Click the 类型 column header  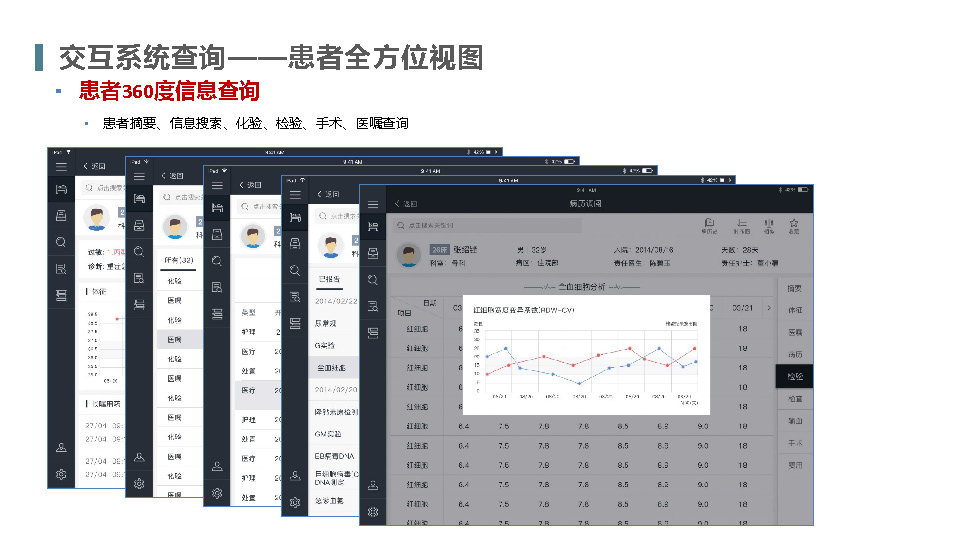(x=248, y=312)
